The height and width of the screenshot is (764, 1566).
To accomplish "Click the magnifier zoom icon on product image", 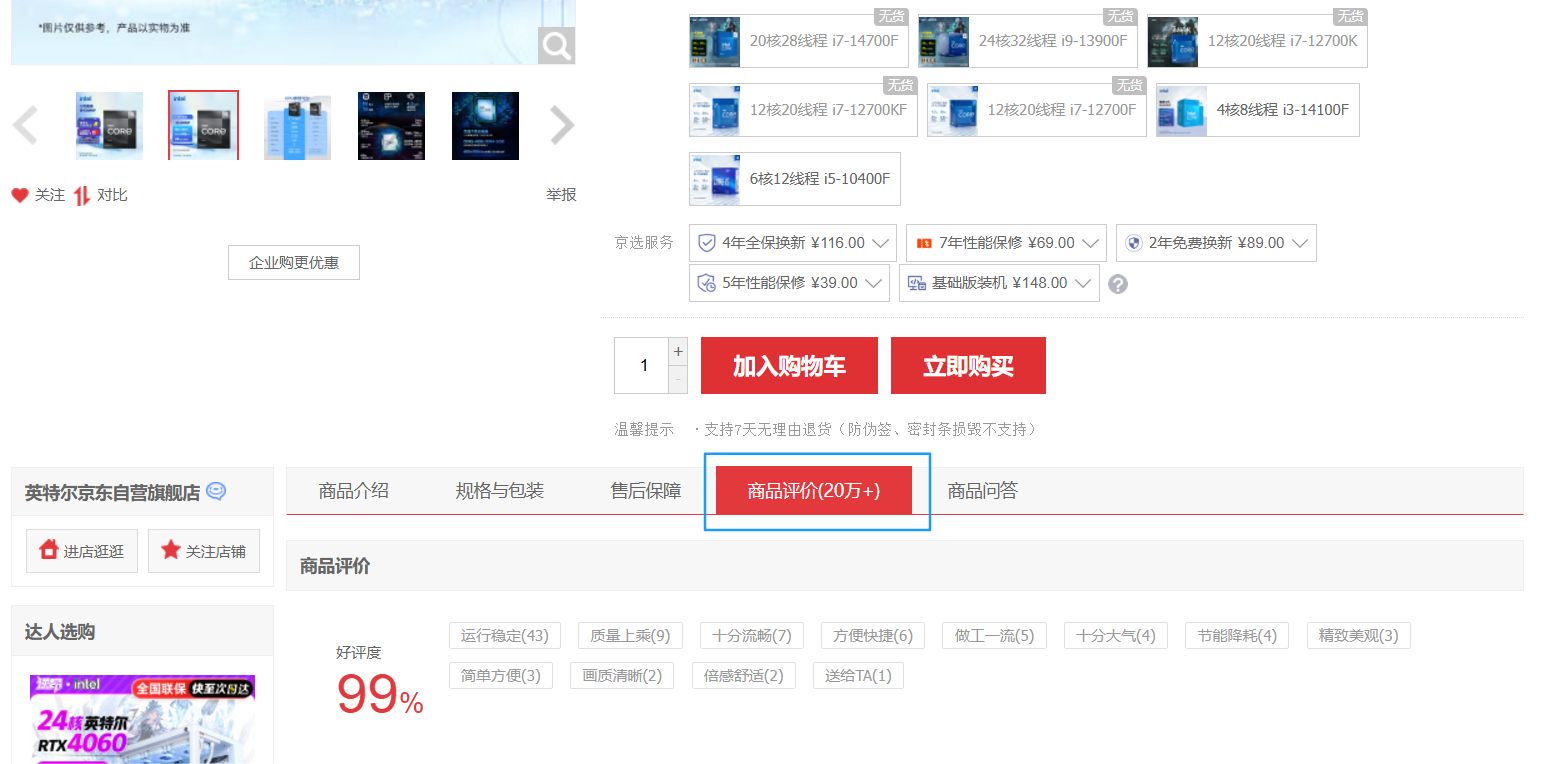I will tap(557, 45).
